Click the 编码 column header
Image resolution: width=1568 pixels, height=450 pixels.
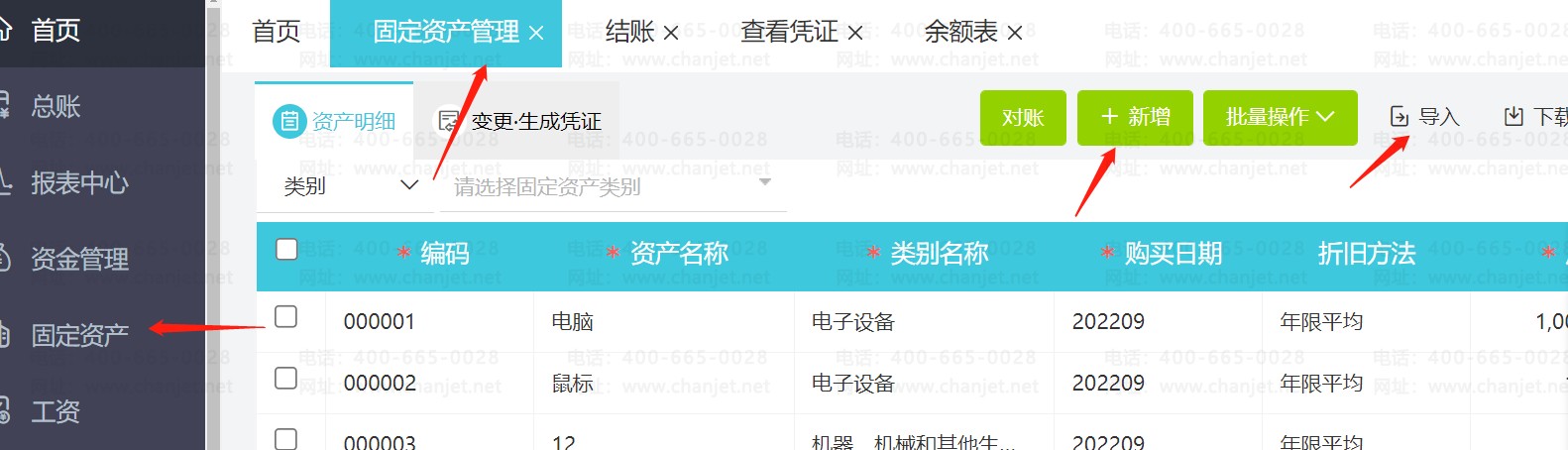[x=445, y=254]
